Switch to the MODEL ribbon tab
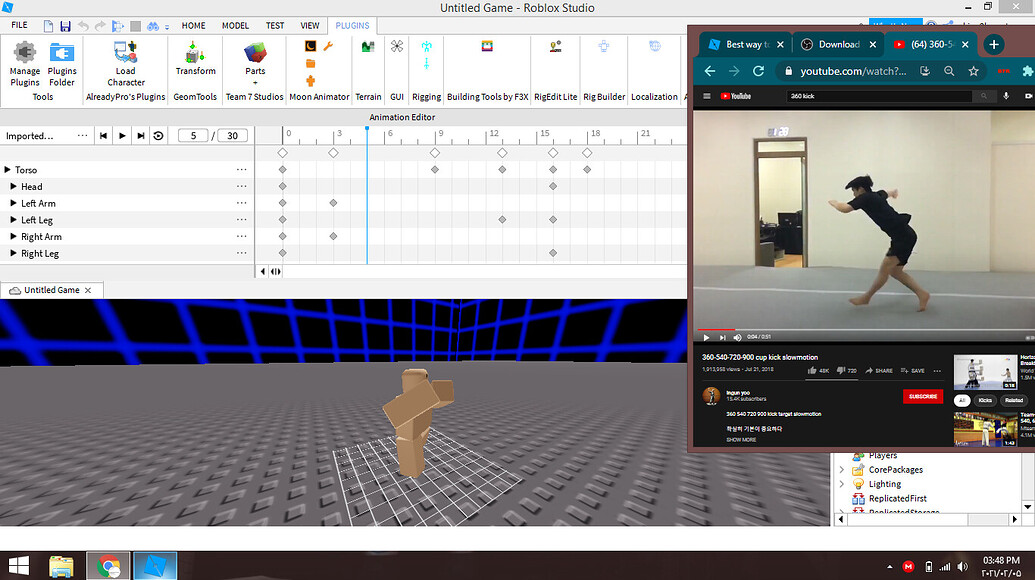 pyautogui.click(x=234, y=25)
